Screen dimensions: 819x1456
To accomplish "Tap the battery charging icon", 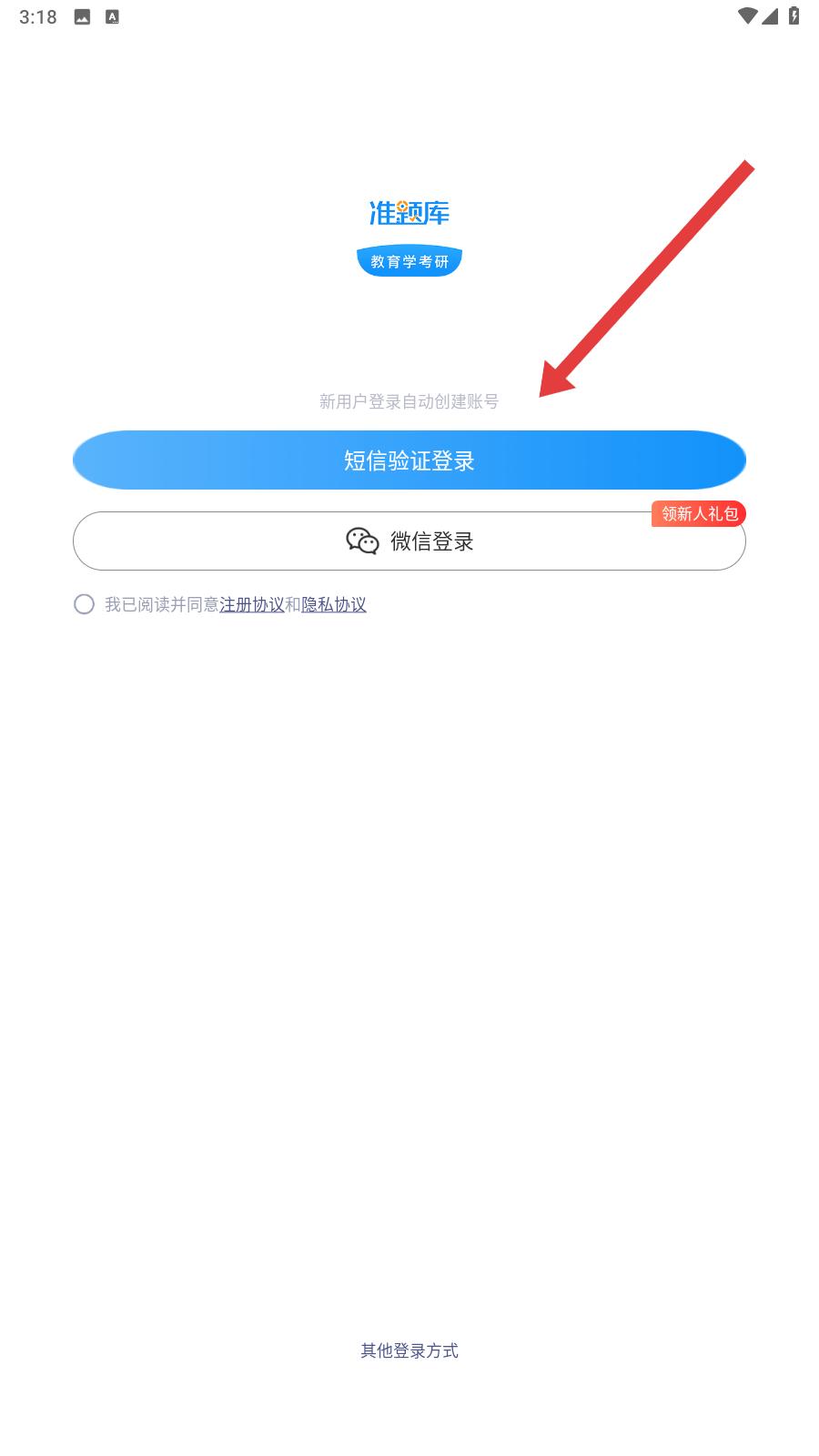I will tap(794, 15).
